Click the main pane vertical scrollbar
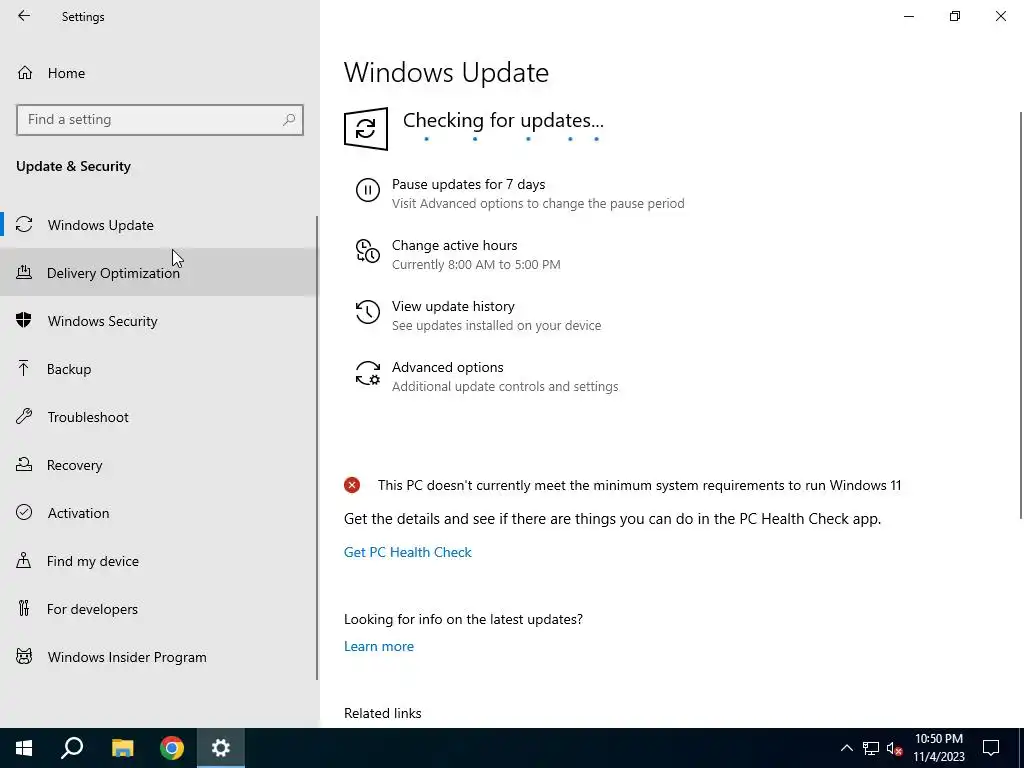The width and height of the screenshot is (1024, 768). point(1021,316)
